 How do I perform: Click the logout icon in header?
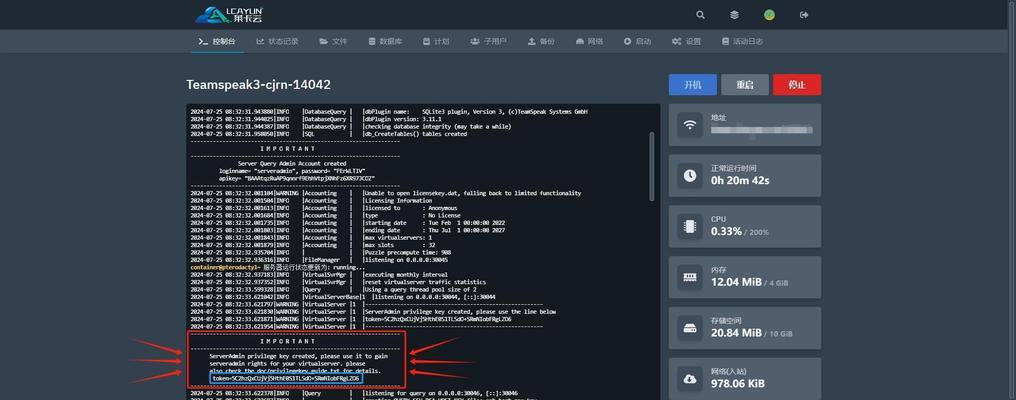click(804, 15)
